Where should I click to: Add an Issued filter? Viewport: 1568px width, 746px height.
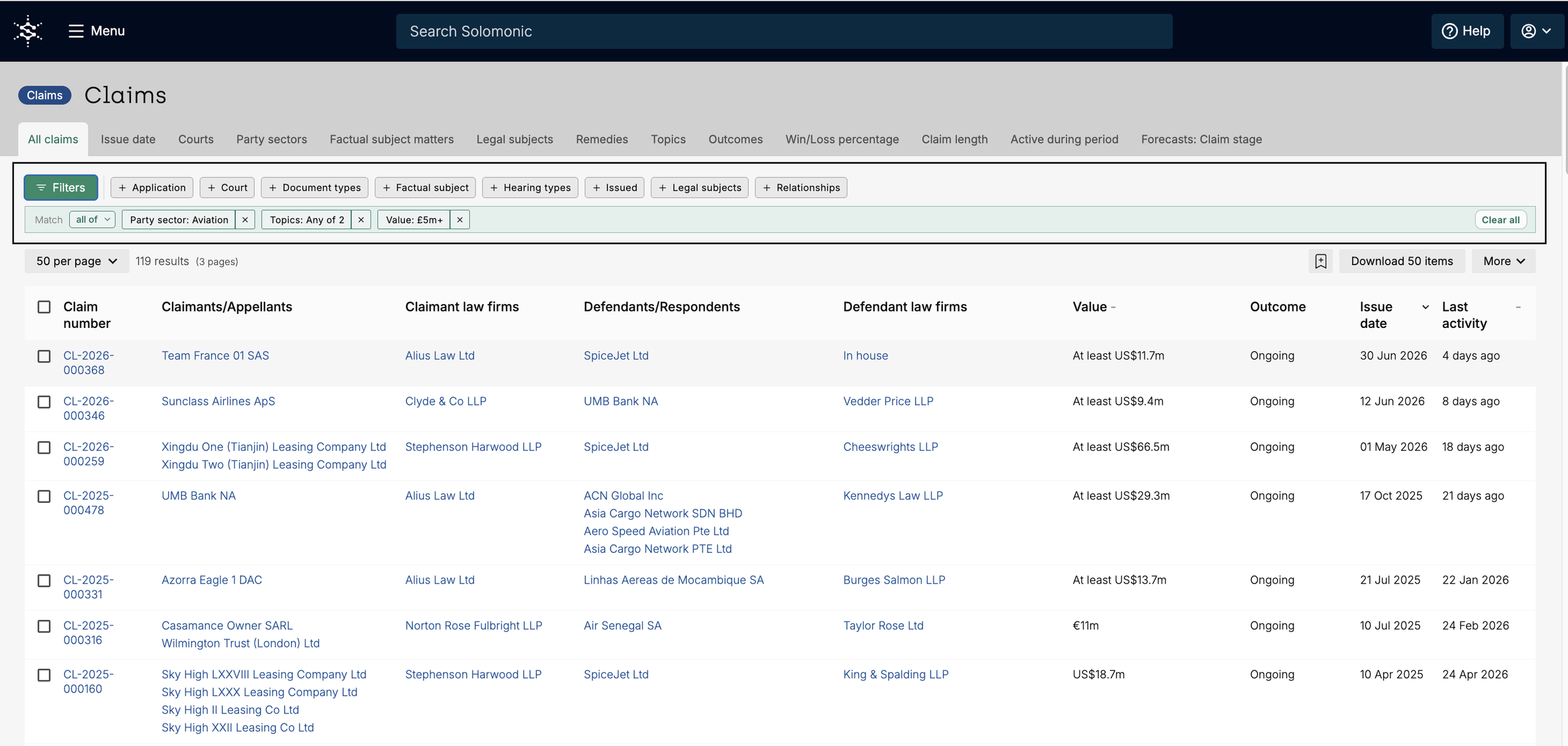point(615,187)
